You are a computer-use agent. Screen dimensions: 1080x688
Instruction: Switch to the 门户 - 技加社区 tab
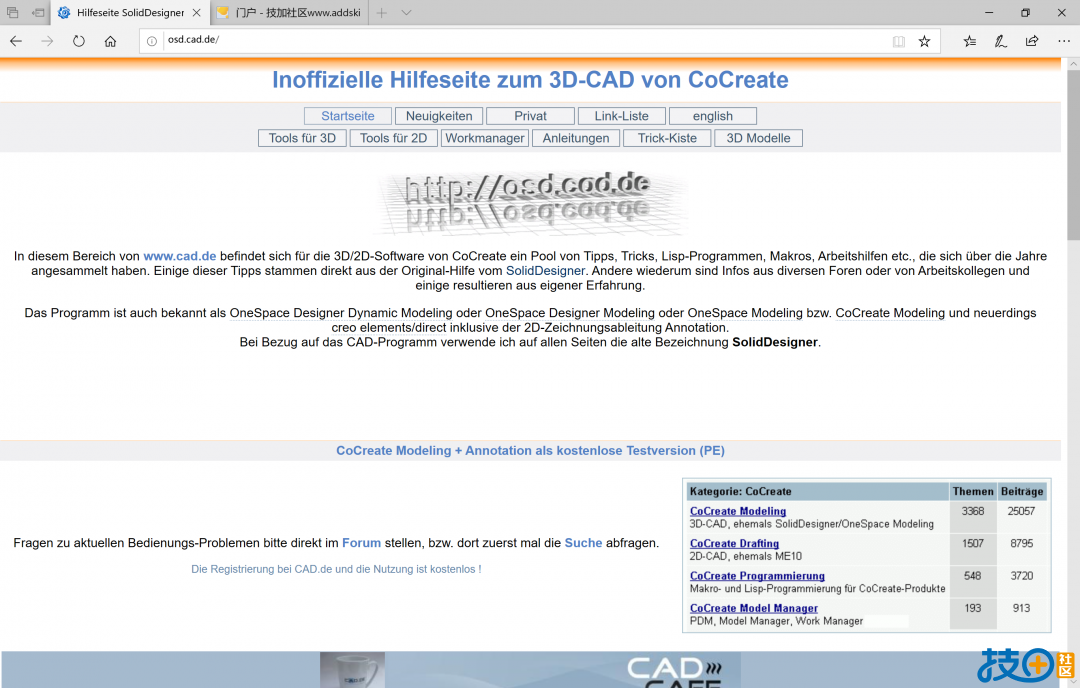click(289, 12)
